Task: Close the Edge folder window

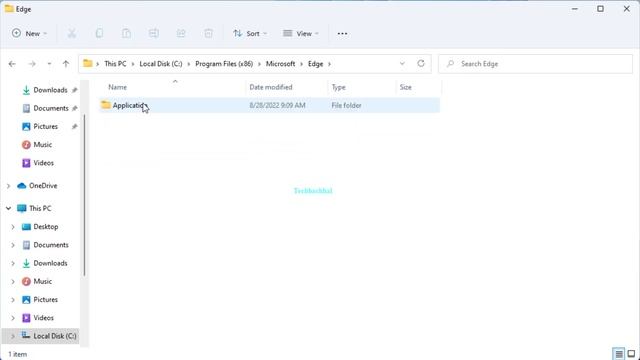Action: pyautogui.click(x=627, y=9)
